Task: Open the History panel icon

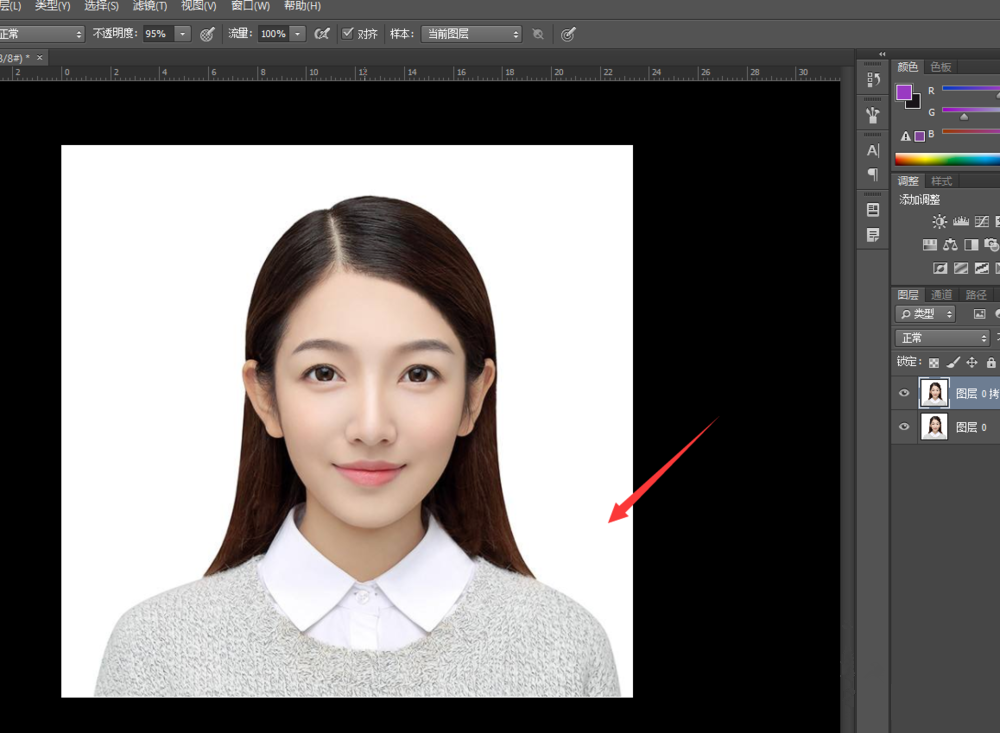Action: 873,79
